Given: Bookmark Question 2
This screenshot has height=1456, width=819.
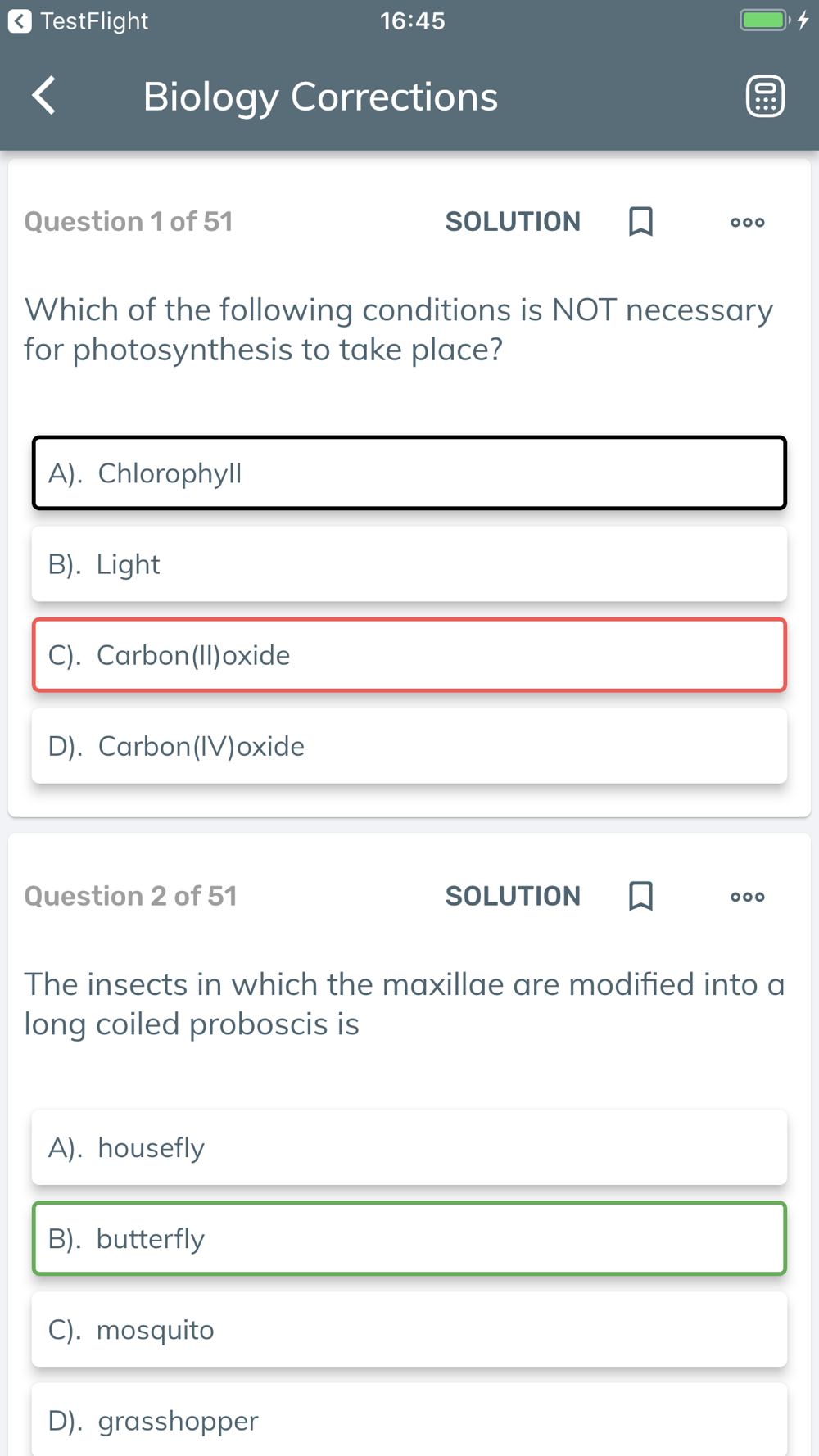Looking at the screenshot, I should click(640, 896).
